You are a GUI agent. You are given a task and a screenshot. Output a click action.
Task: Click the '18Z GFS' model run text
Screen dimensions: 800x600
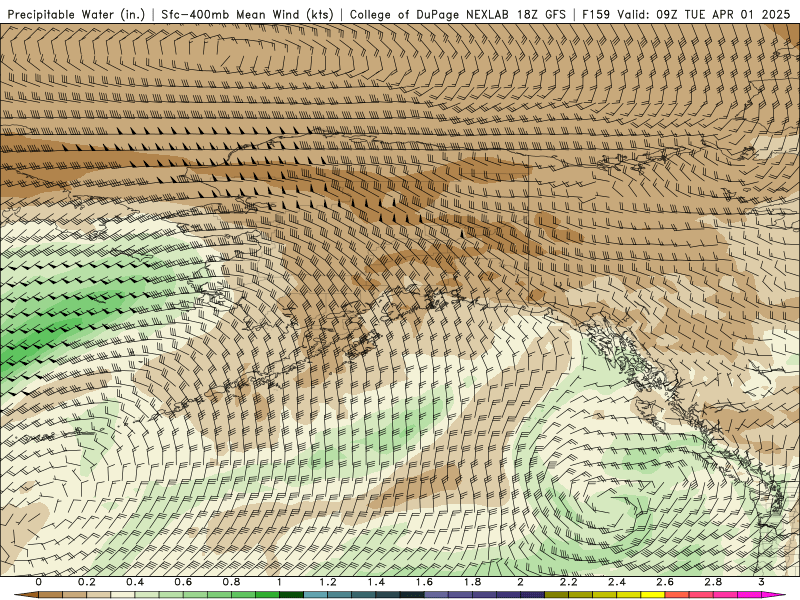541,14
